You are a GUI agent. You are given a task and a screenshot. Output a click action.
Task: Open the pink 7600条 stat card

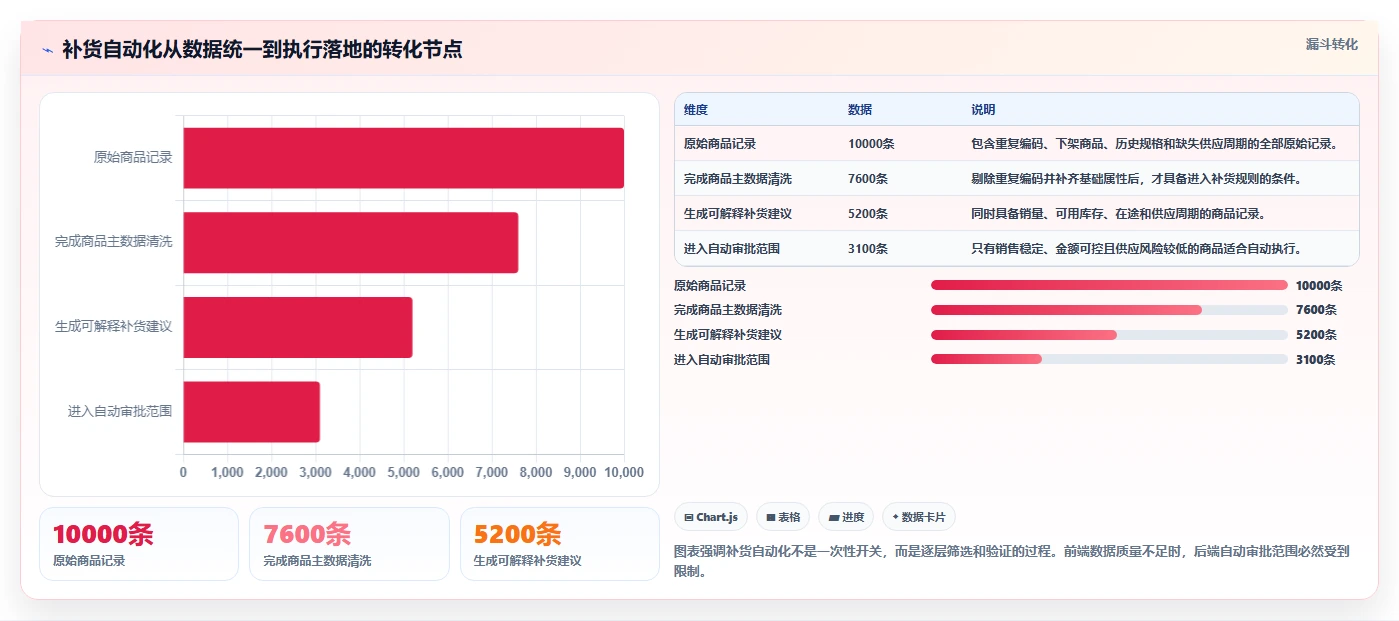[350, 544]
